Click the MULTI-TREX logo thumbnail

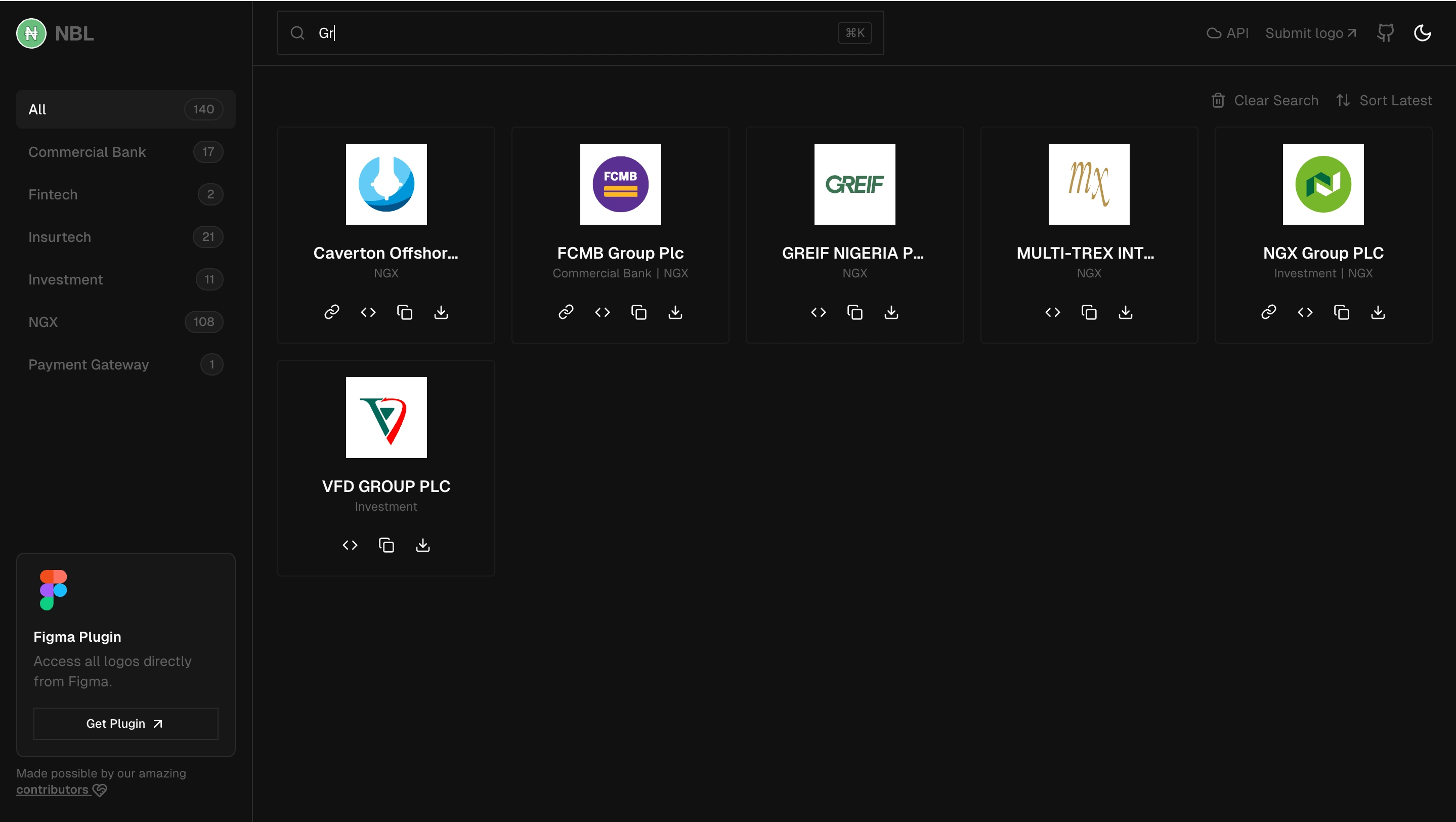point(1089,184)
